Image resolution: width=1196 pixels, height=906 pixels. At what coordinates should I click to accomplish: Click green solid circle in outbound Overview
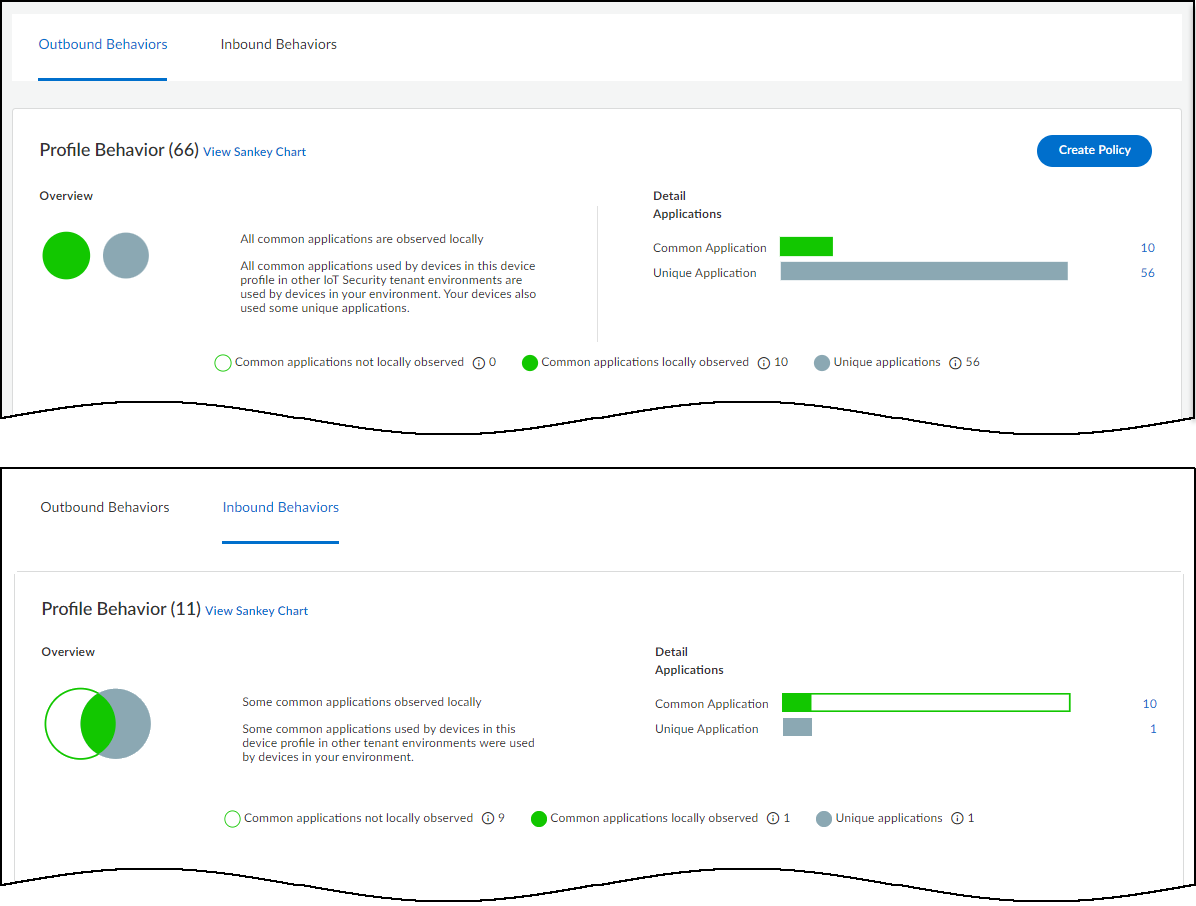pyautogui.click(x=66, y=255)
